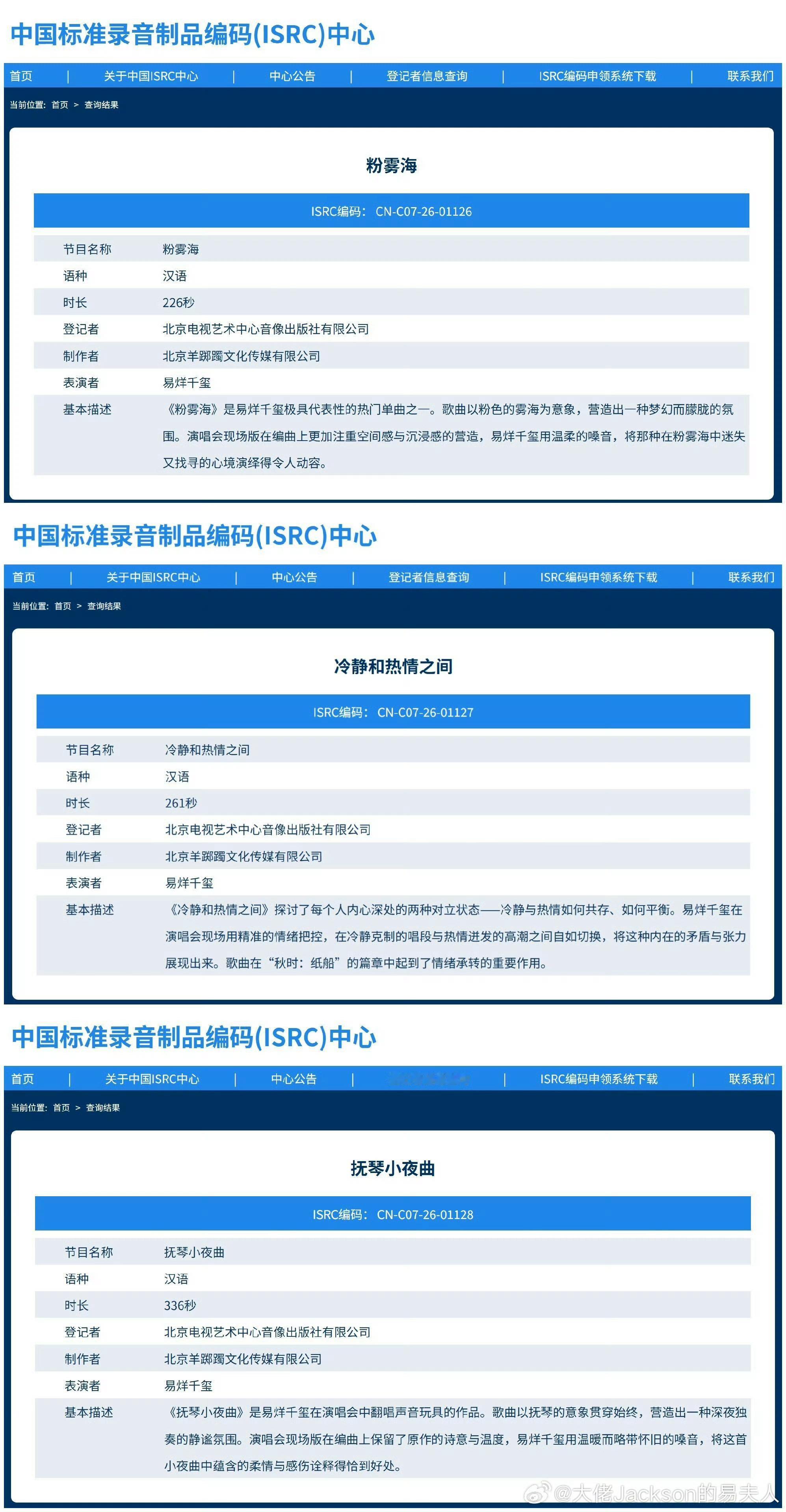Select the ISRC code banner CN-C07-26-01126
Screen dimensions: 786x1512
click(x=391, y=211)
